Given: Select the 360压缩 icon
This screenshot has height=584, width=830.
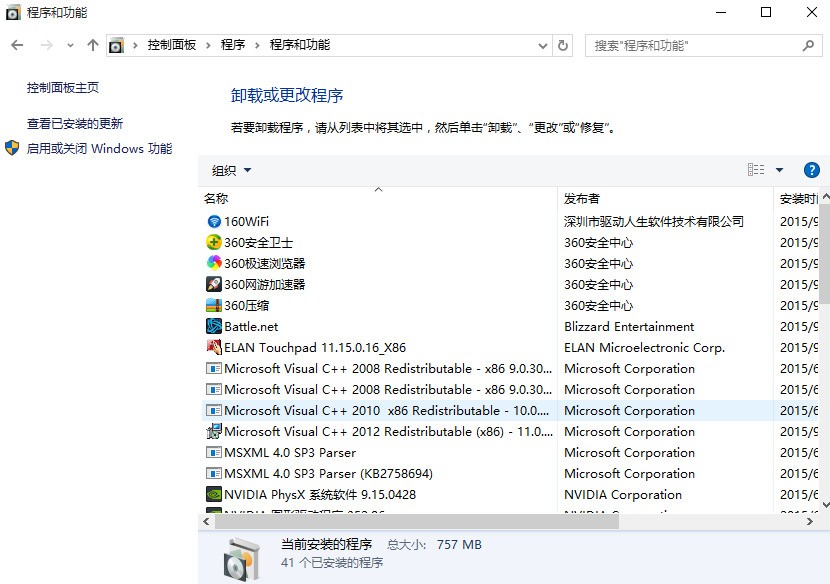Looking at the screenshot, I should 214,306.
